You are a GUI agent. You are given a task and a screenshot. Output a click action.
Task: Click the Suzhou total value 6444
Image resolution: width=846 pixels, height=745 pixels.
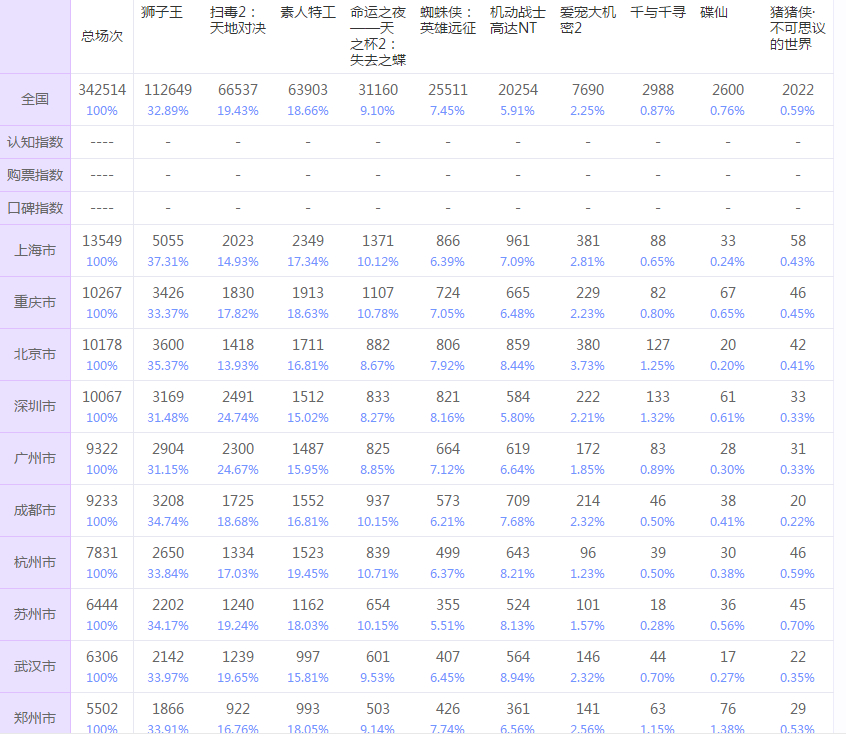102,605
